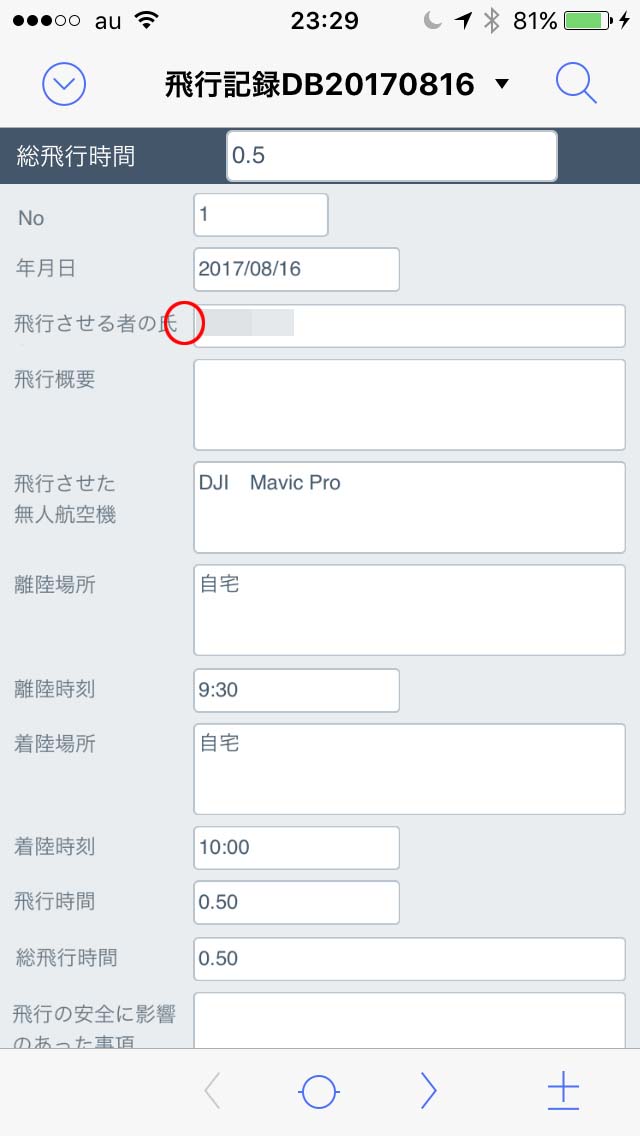Tap the circle slider icon in bottom toolbar
640x1136 pixels.
click(318, 1091)
